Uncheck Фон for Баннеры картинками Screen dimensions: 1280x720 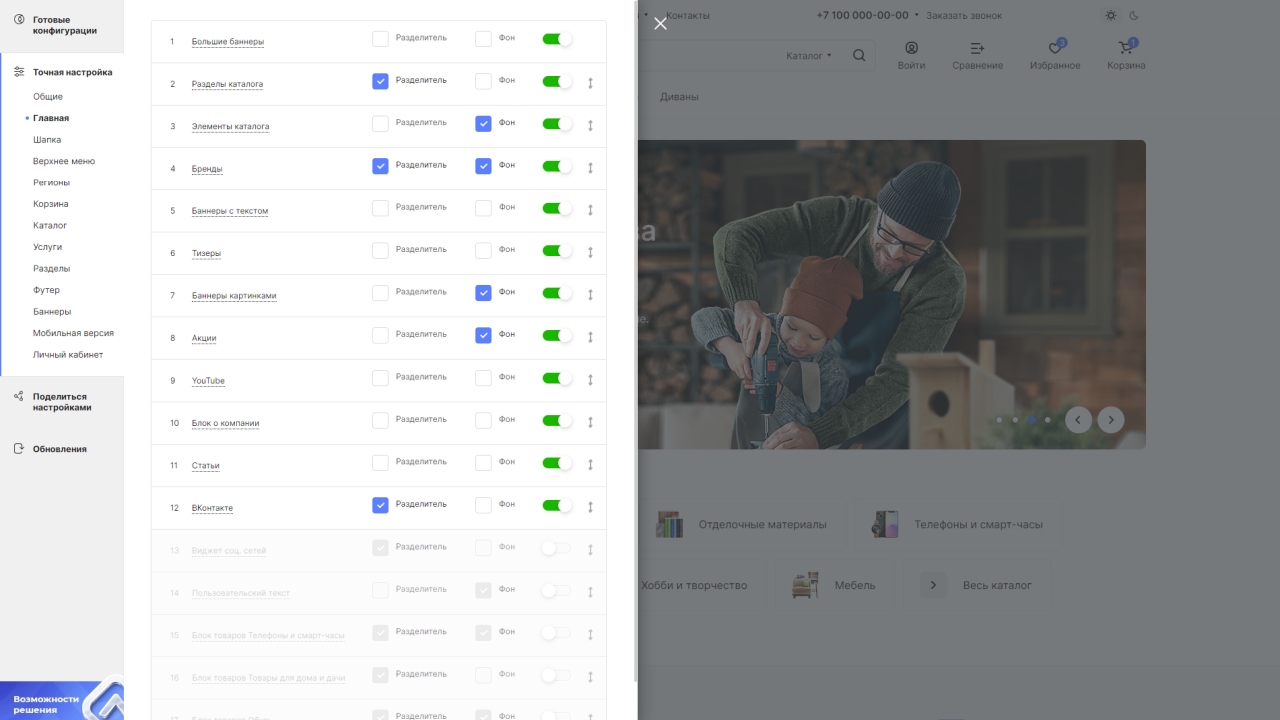pos(483,293)
